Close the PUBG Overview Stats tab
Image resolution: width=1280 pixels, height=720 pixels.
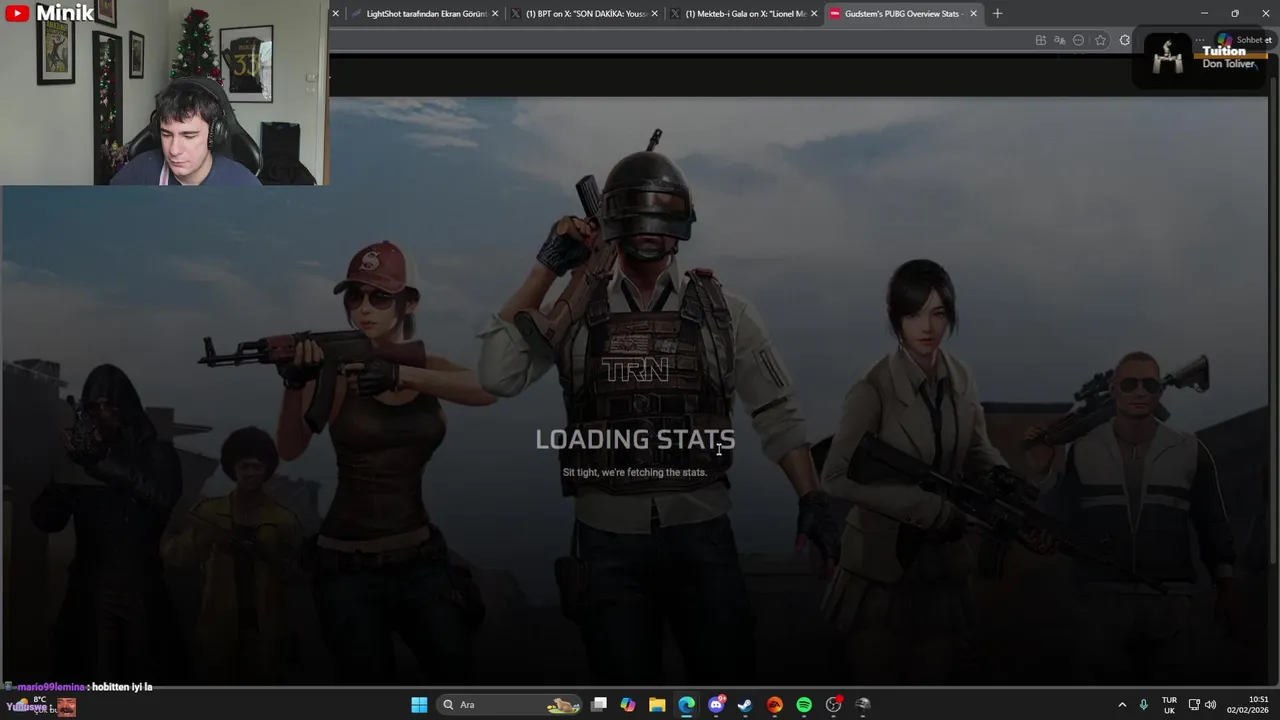973,14
